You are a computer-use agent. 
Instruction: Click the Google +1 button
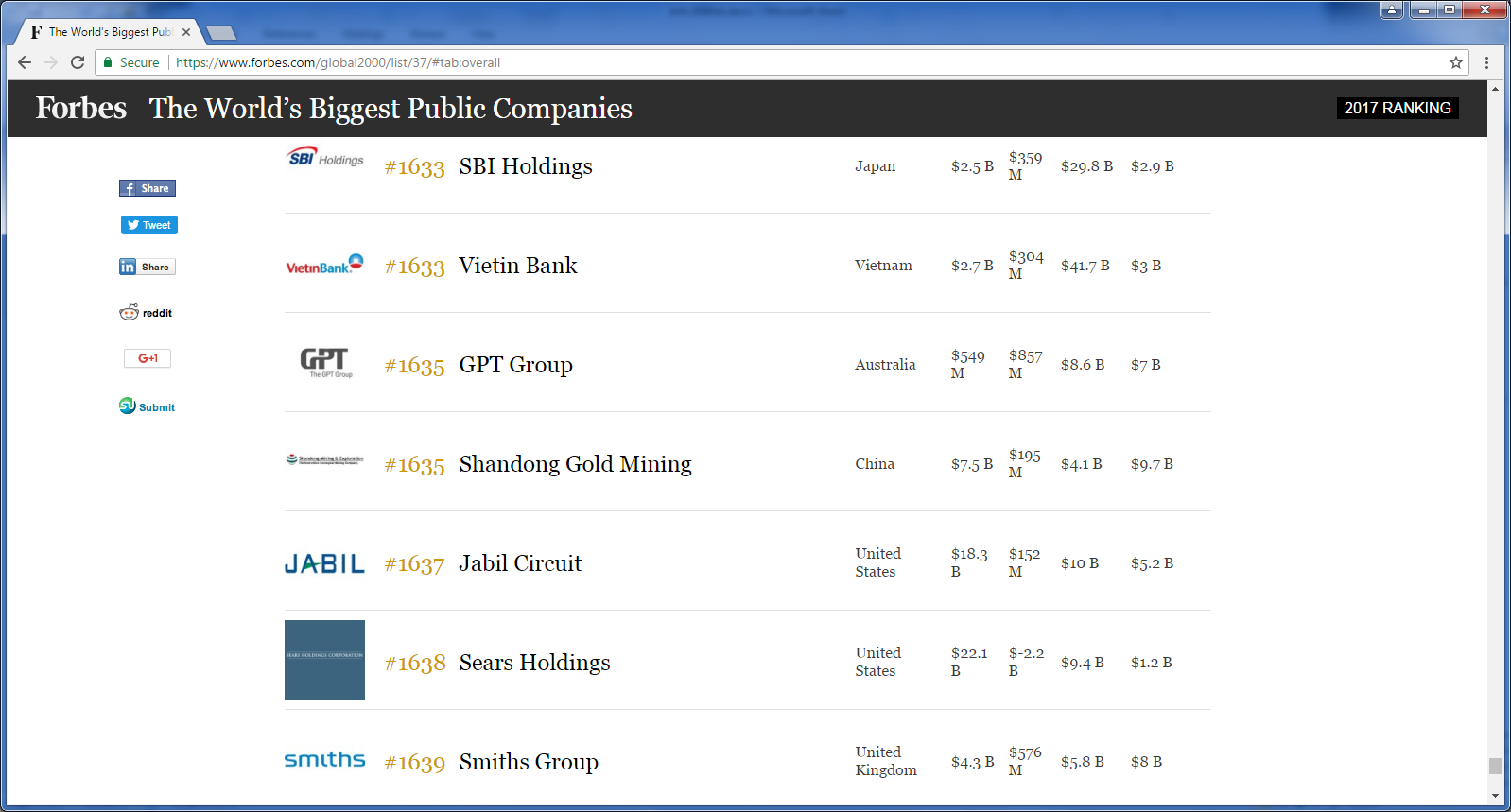click(148, 358)
